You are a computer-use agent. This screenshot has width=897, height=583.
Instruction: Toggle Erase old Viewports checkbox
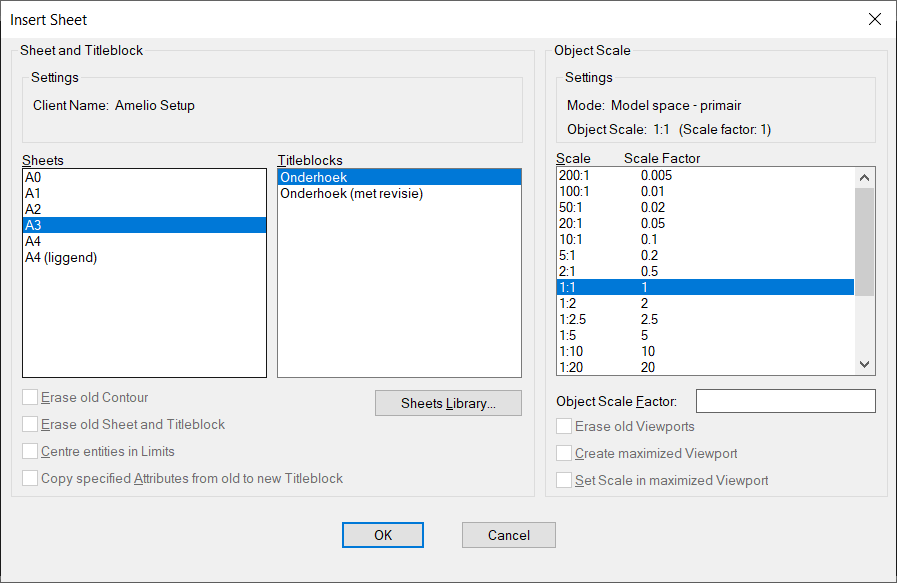click(x=564, y=426)
